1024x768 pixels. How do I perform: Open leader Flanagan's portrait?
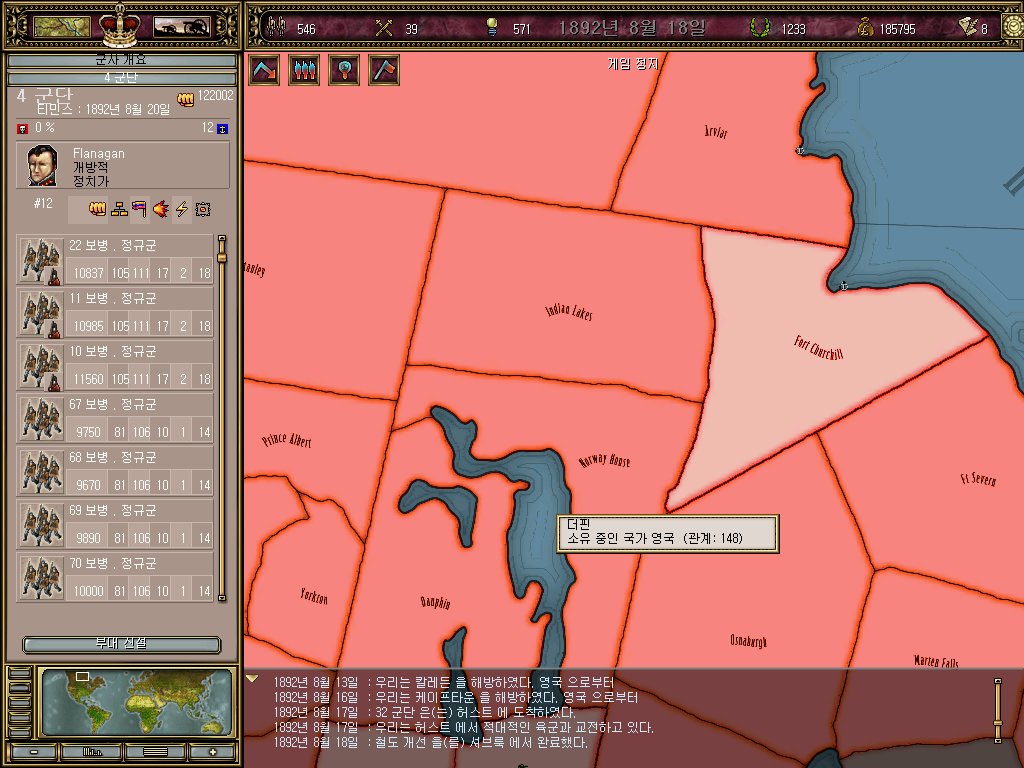(x=42, y=165)
